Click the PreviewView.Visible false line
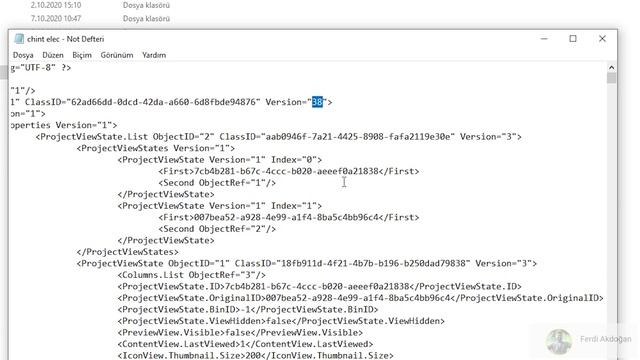This screenshot has width=640, height=360. 240,332
